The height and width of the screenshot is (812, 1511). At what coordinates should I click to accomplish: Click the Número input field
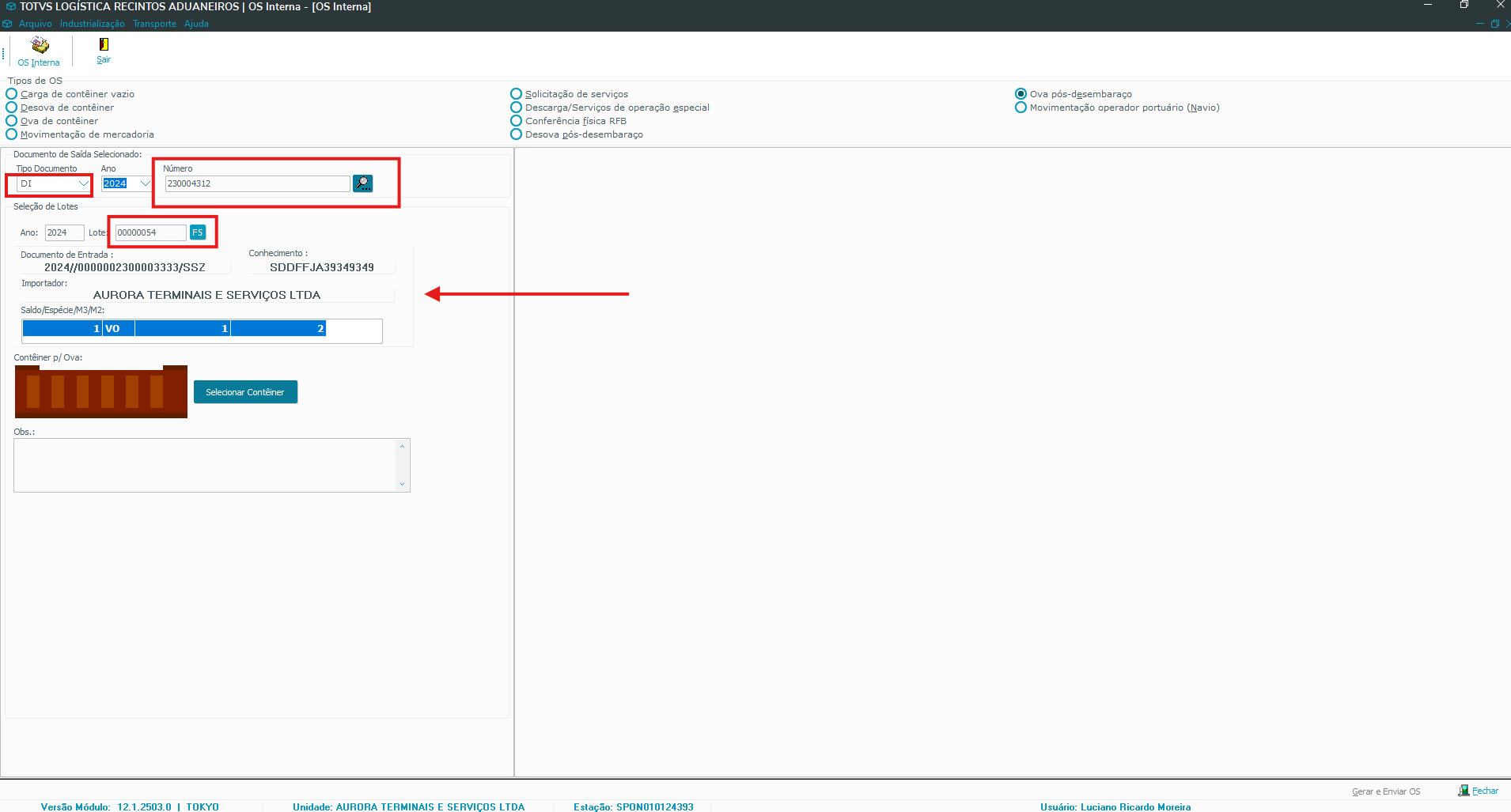coord(257,183)
